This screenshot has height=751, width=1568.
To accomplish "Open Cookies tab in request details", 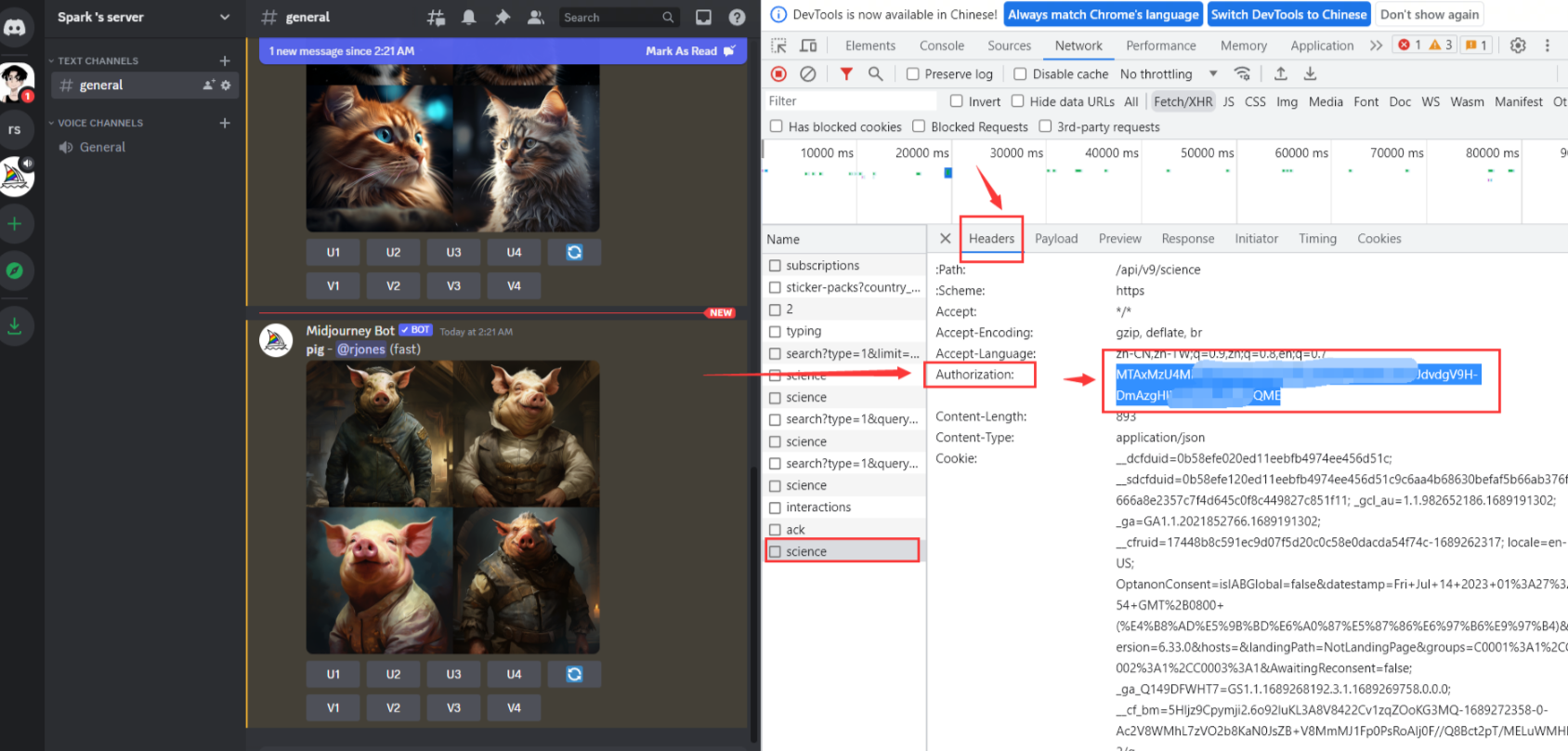I will (1379, 238).
